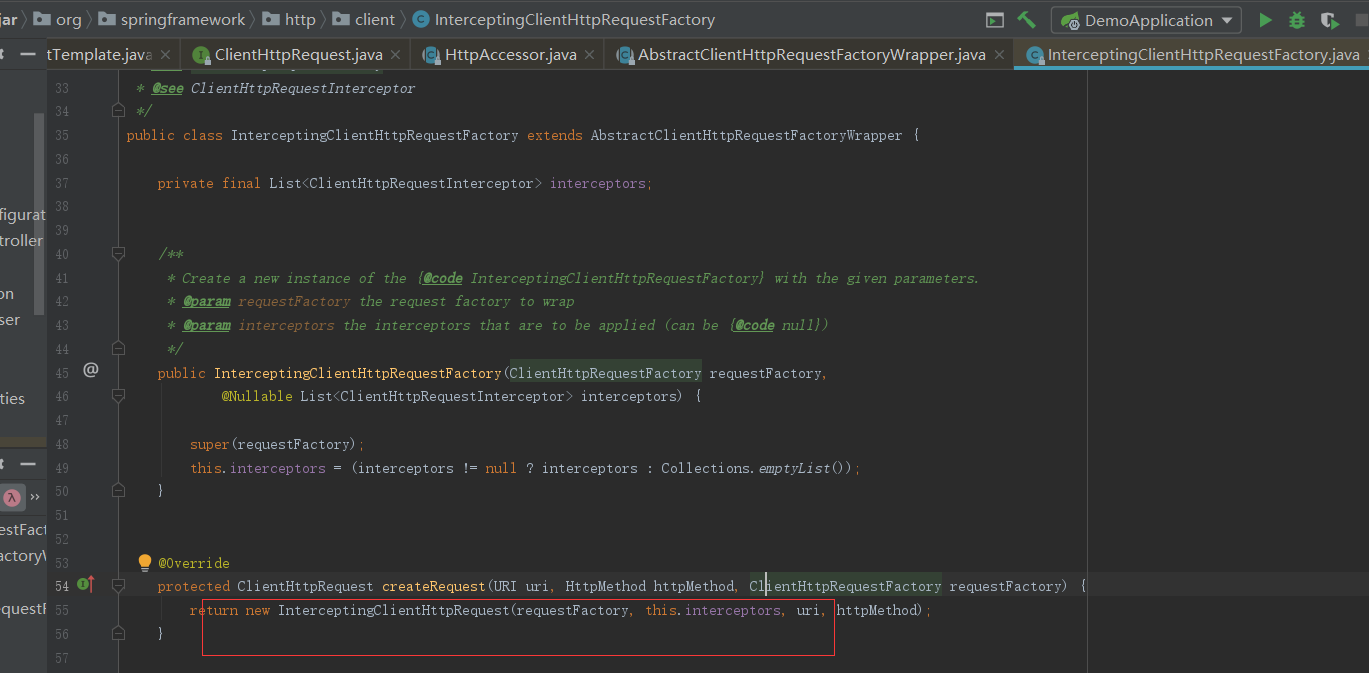Click the yellow intention lightbulb at line 53

145,563
